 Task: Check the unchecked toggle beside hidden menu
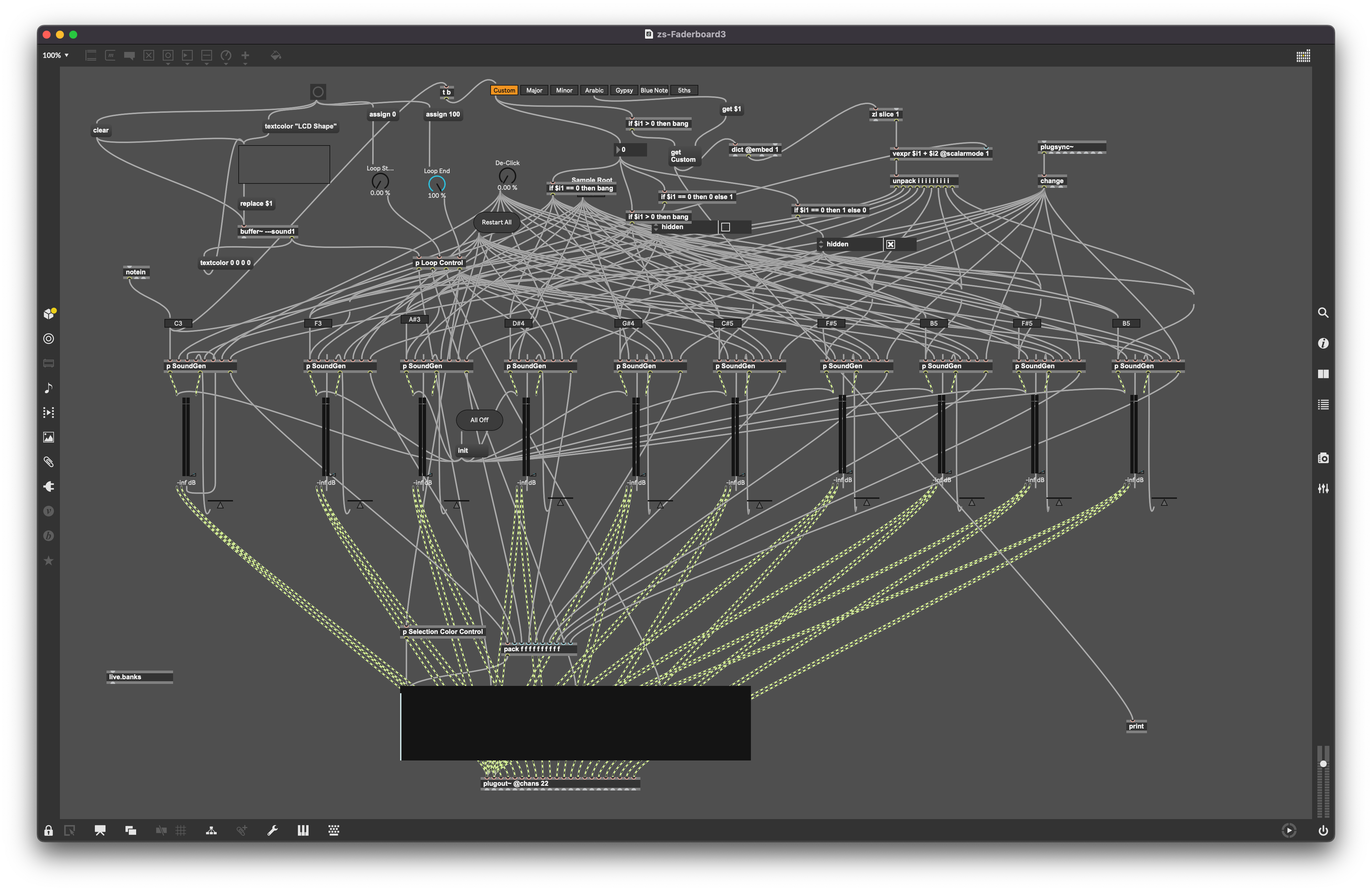725,227
